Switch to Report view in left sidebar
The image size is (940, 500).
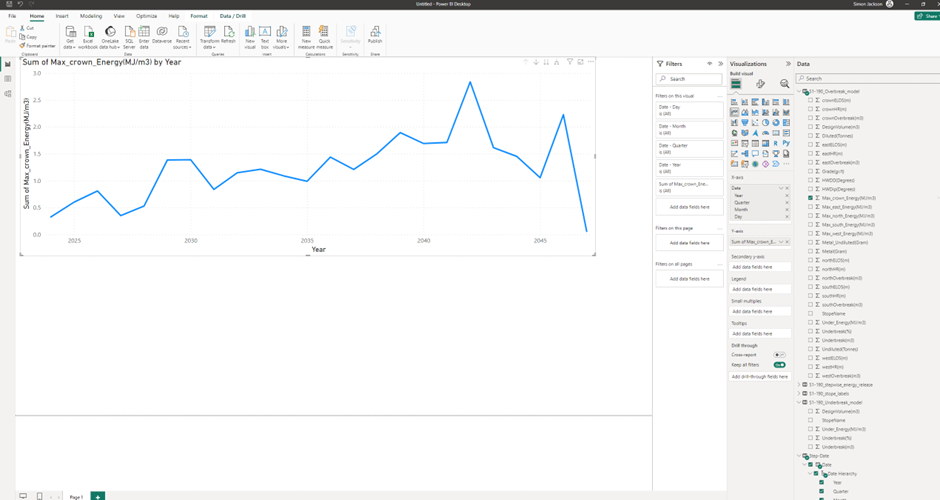point(8,64)
